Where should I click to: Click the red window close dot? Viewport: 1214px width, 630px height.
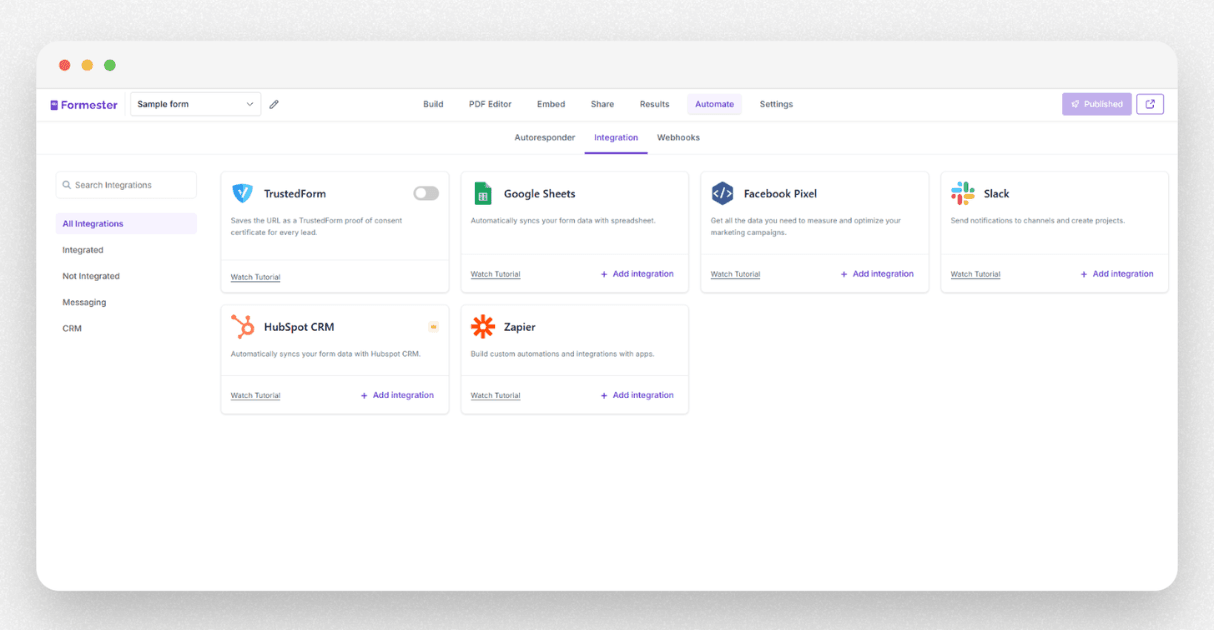tap(65, 65)
